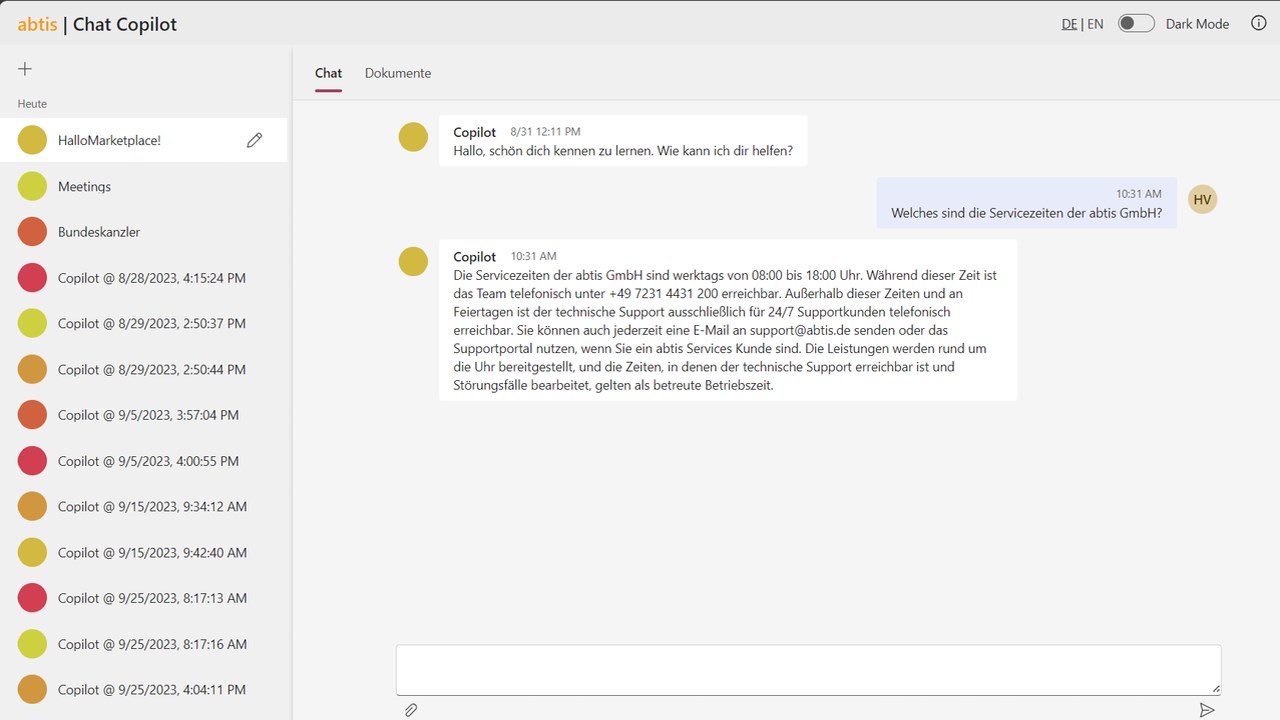Toggle the Dark Mode switch
The height and width of the screenshot is (720, 1280).
pyautogui.click(x=1136, y=23)
